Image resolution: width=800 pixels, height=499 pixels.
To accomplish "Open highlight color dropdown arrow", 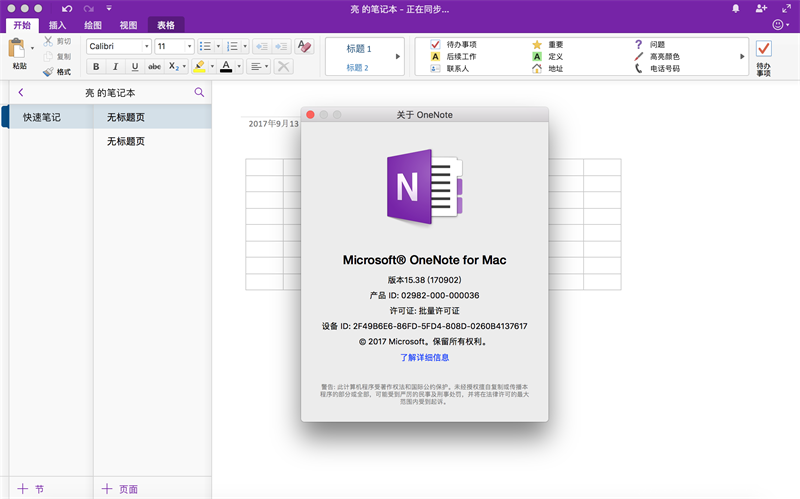I will tap(212, 66).
